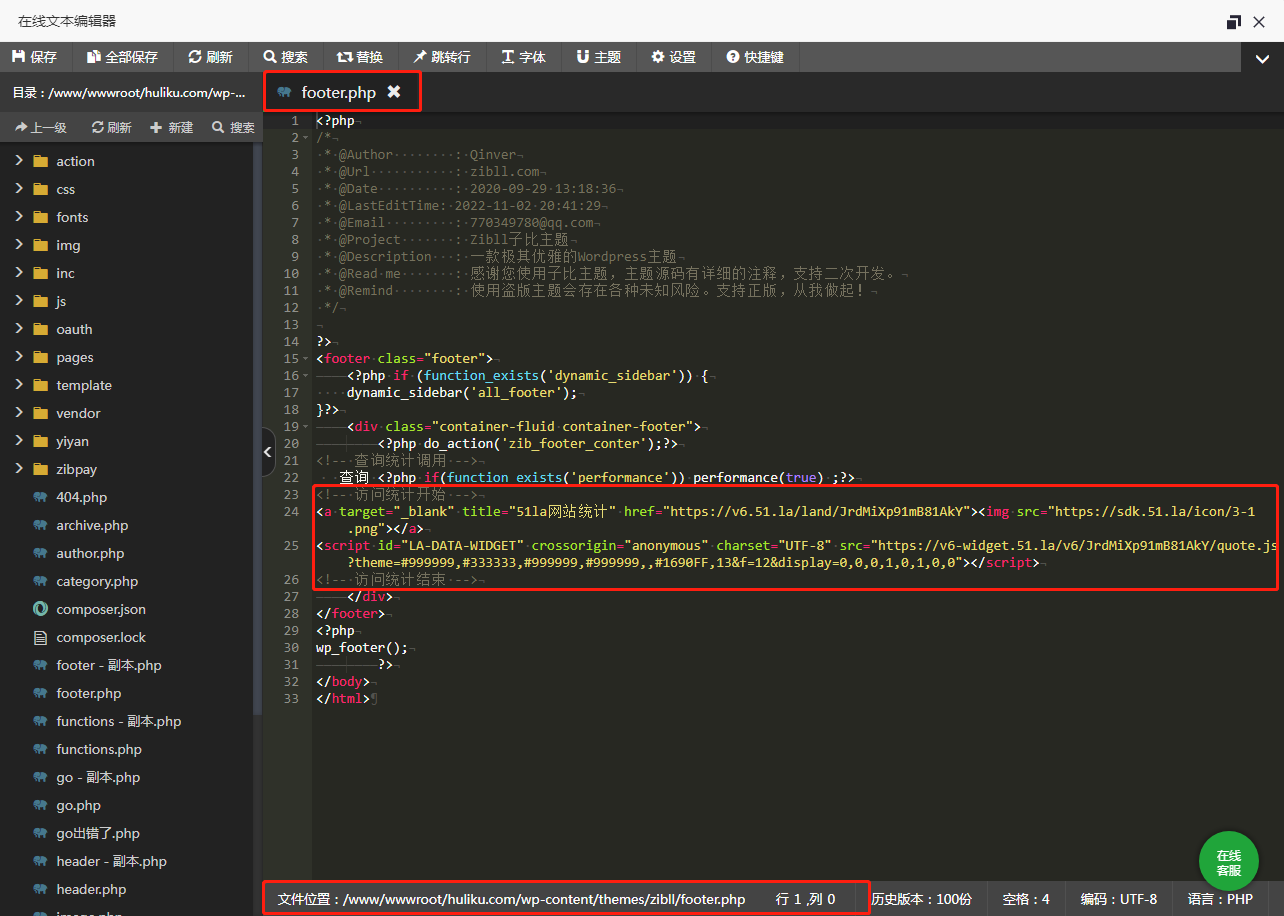Change the language via 语言：PHP in the status bar
1284x916 pixels.
[x=1219, y=899]
